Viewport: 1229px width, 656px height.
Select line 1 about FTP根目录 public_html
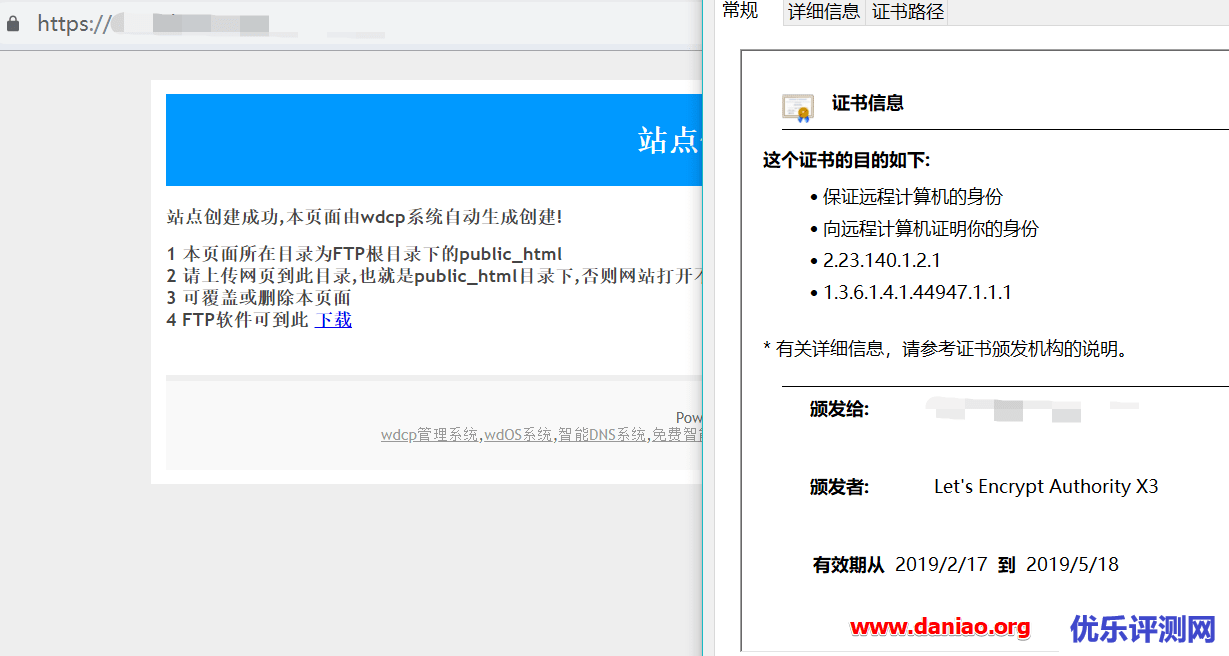pyautogui.click(x=364, y=254)
